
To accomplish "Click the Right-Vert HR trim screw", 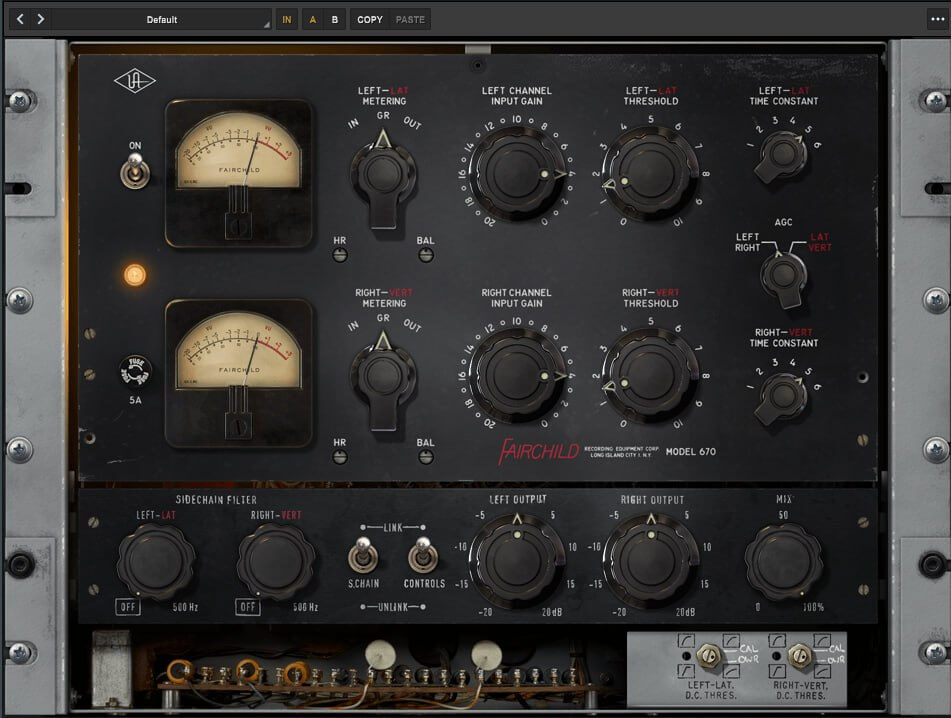I will click(340, 457).
